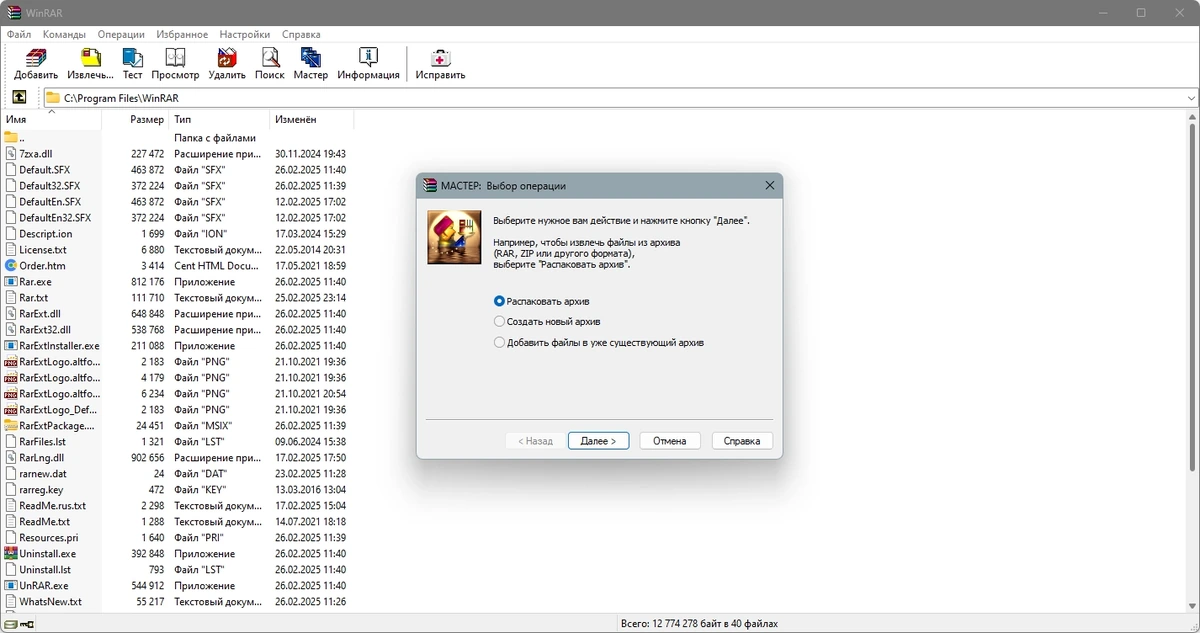This screenshot has width=1200, height=633.
Task: Click the rarreg.key file icon
Action: click(x=11, y=490)
